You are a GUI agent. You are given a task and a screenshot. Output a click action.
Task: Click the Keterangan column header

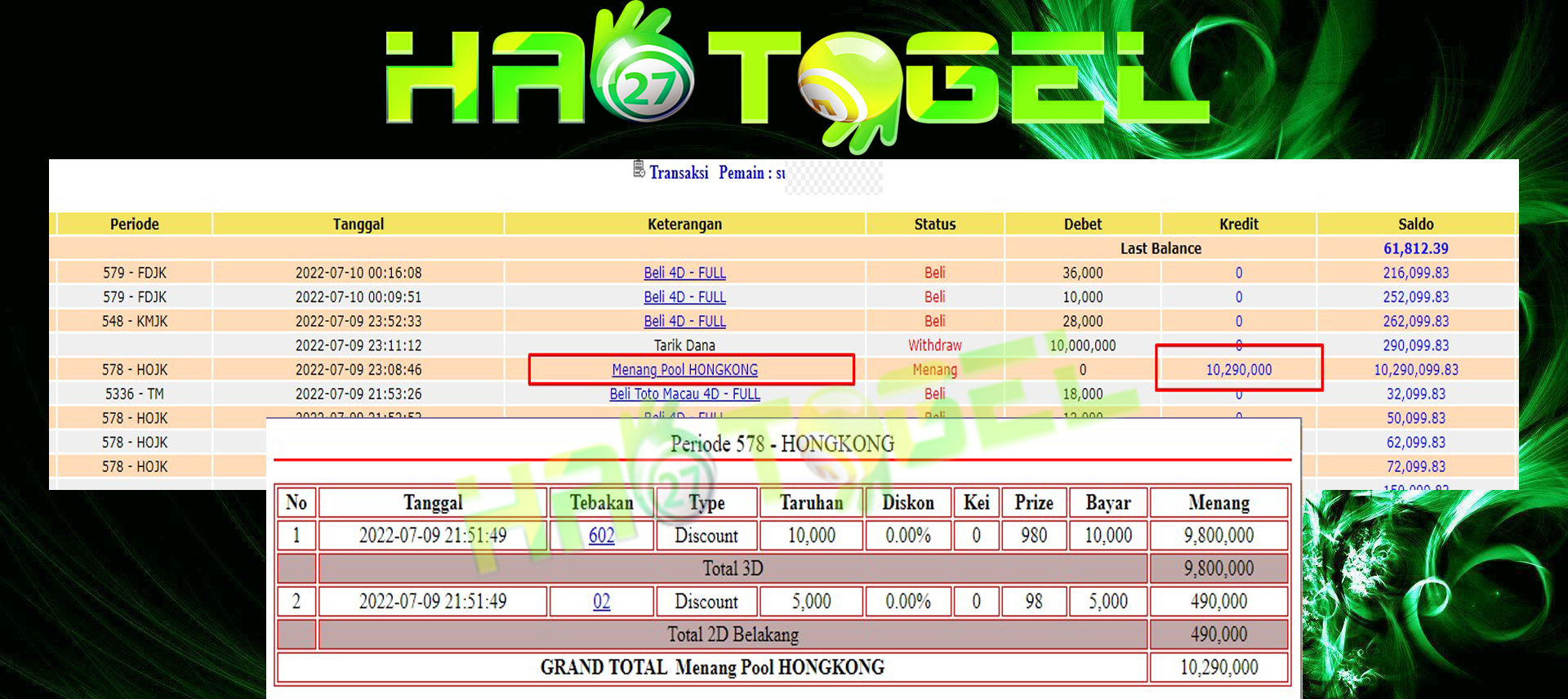pos(684,224)
